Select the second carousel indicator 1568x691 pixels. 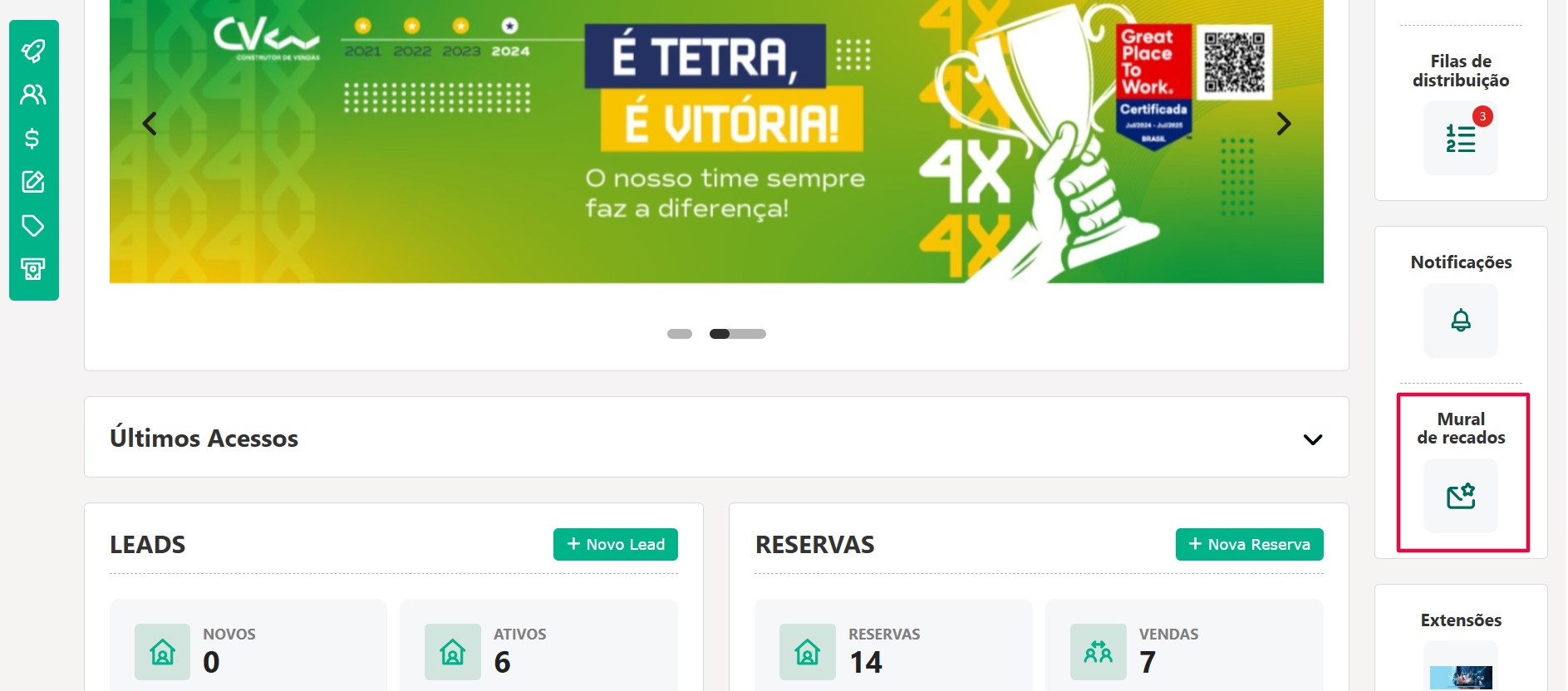738,334
